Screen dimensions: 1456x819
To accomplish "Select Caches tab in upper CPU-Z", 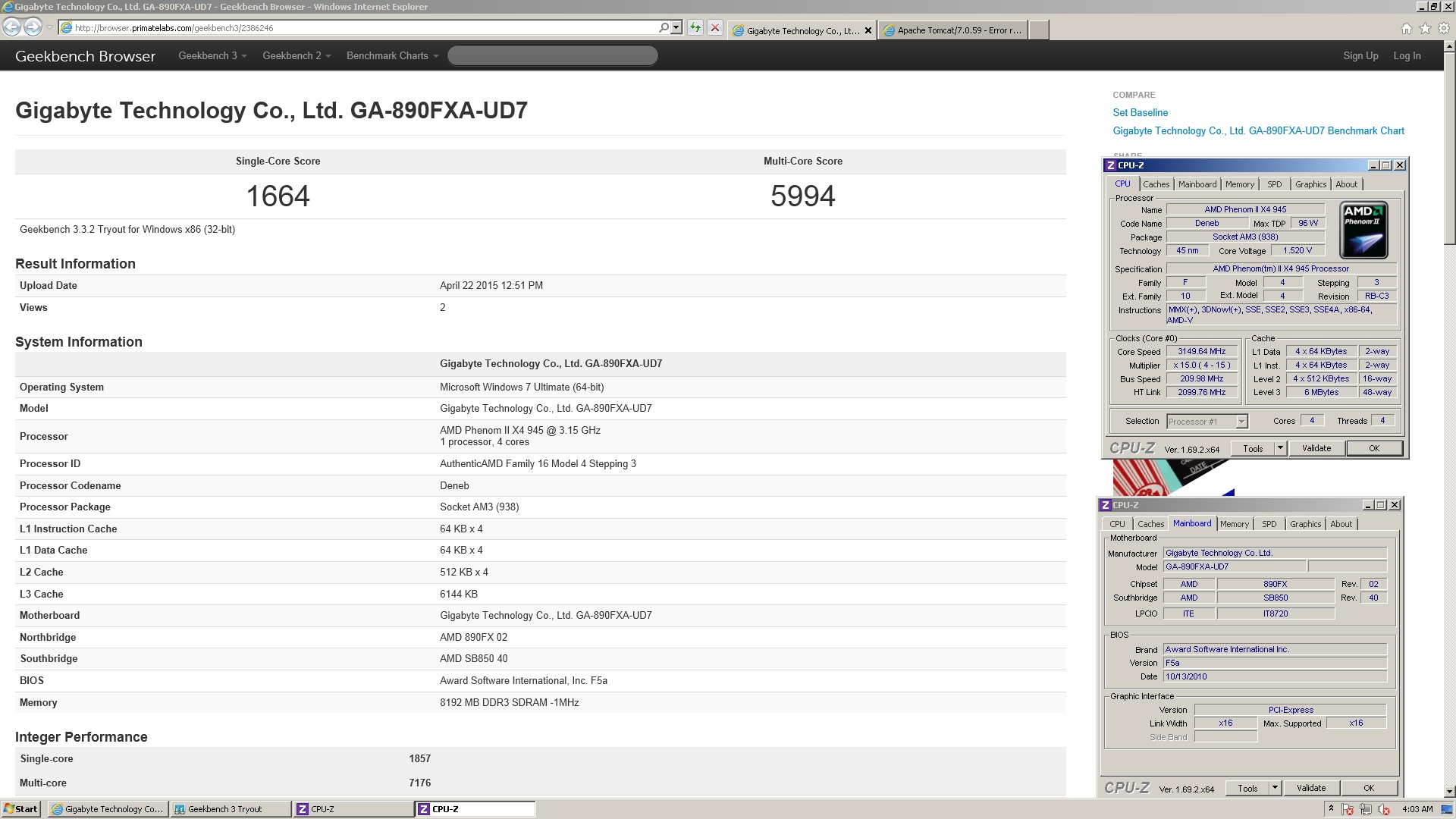I will pyautogui.click(x=1156, y=184).
